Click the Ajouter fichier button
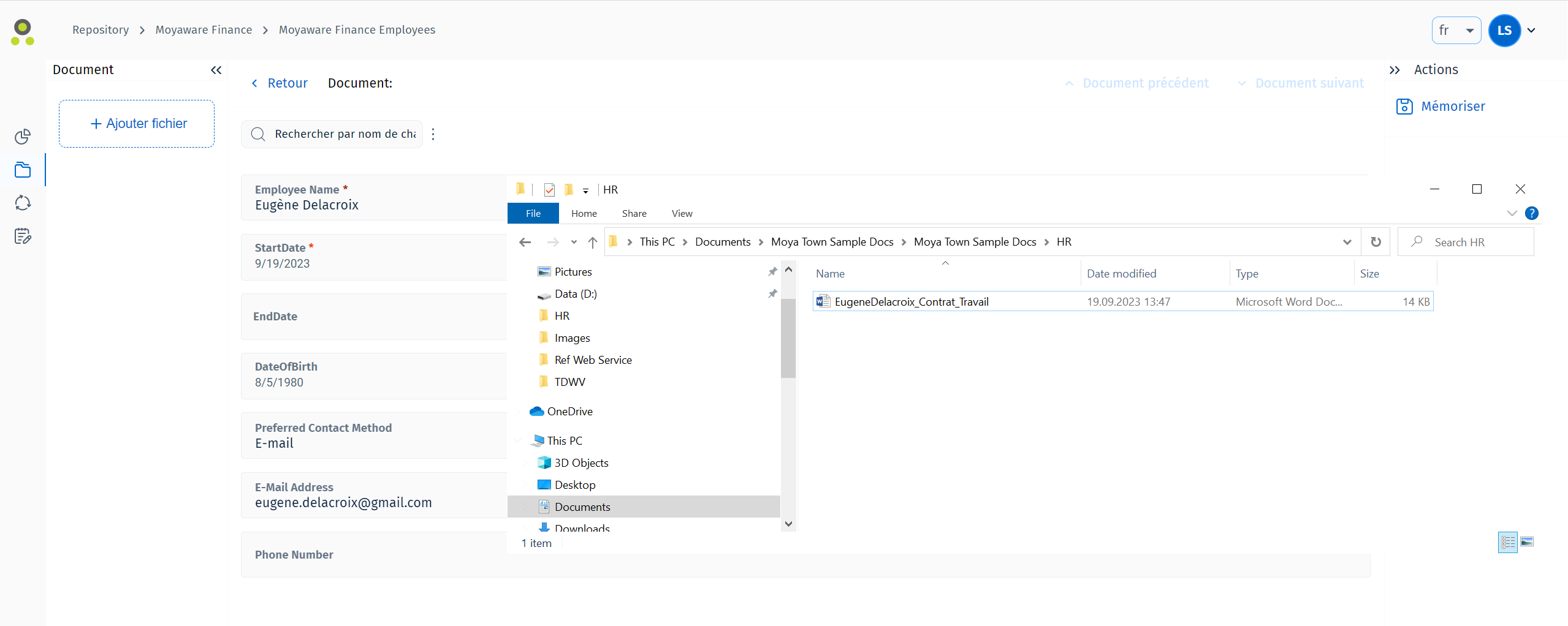1568x626 pixels. pos(137,124)
